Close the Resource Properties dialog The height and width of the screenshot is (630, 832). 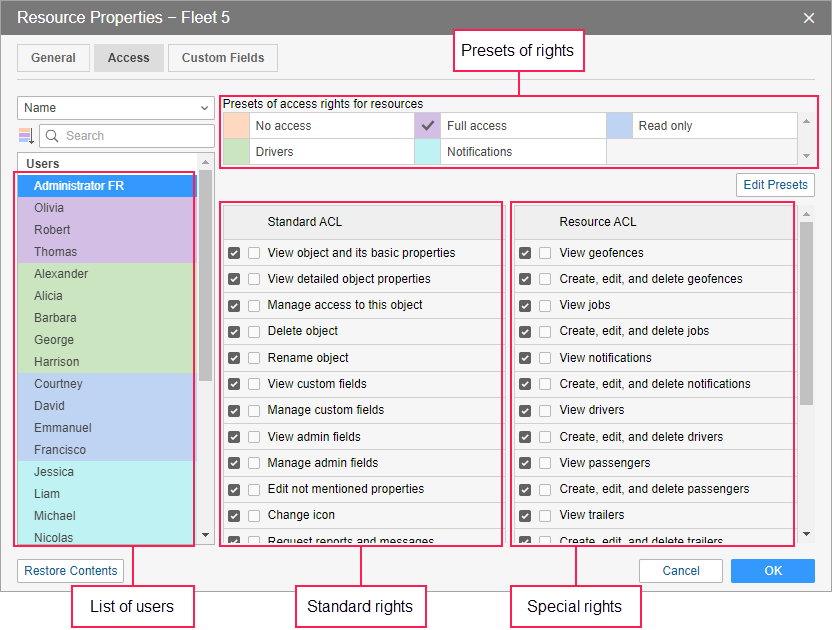(x=809, y=18)
